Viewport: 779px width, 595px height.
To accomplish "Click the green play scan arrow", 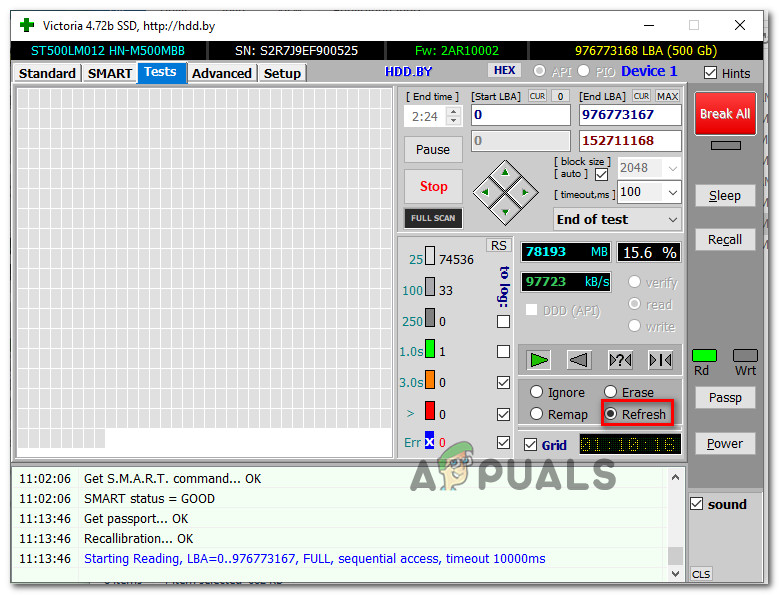I will (539, 359).
